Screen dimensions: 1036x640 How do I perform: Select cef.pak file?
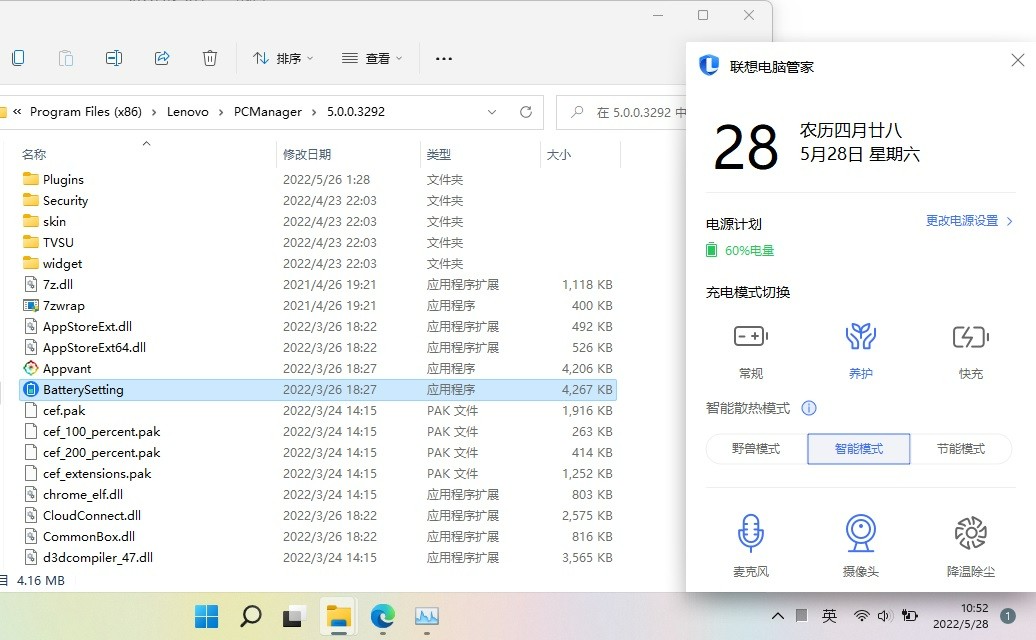[64, 411]
